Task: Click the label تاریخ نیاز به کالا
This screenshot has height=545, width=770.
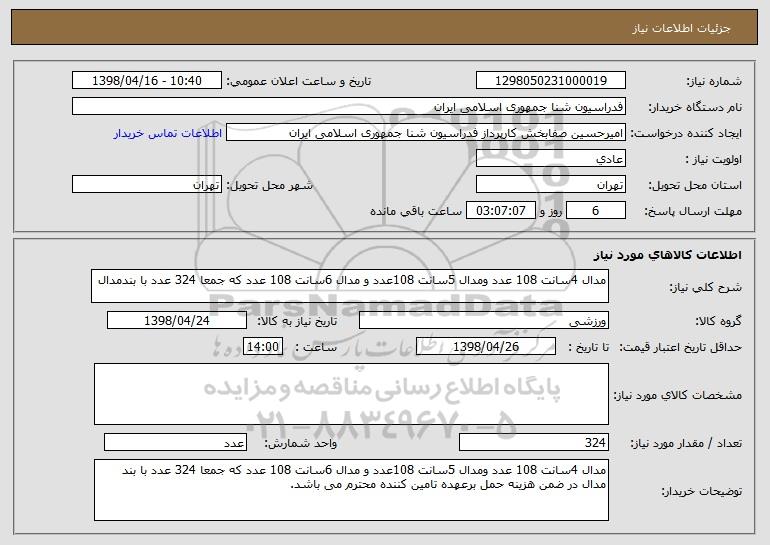Action: (297, 322)
